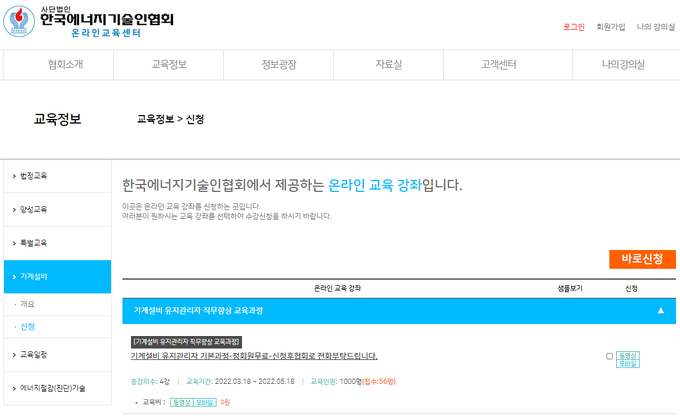Expand the 에너지절감(진단)기술 sidebar item

(57, 388)
